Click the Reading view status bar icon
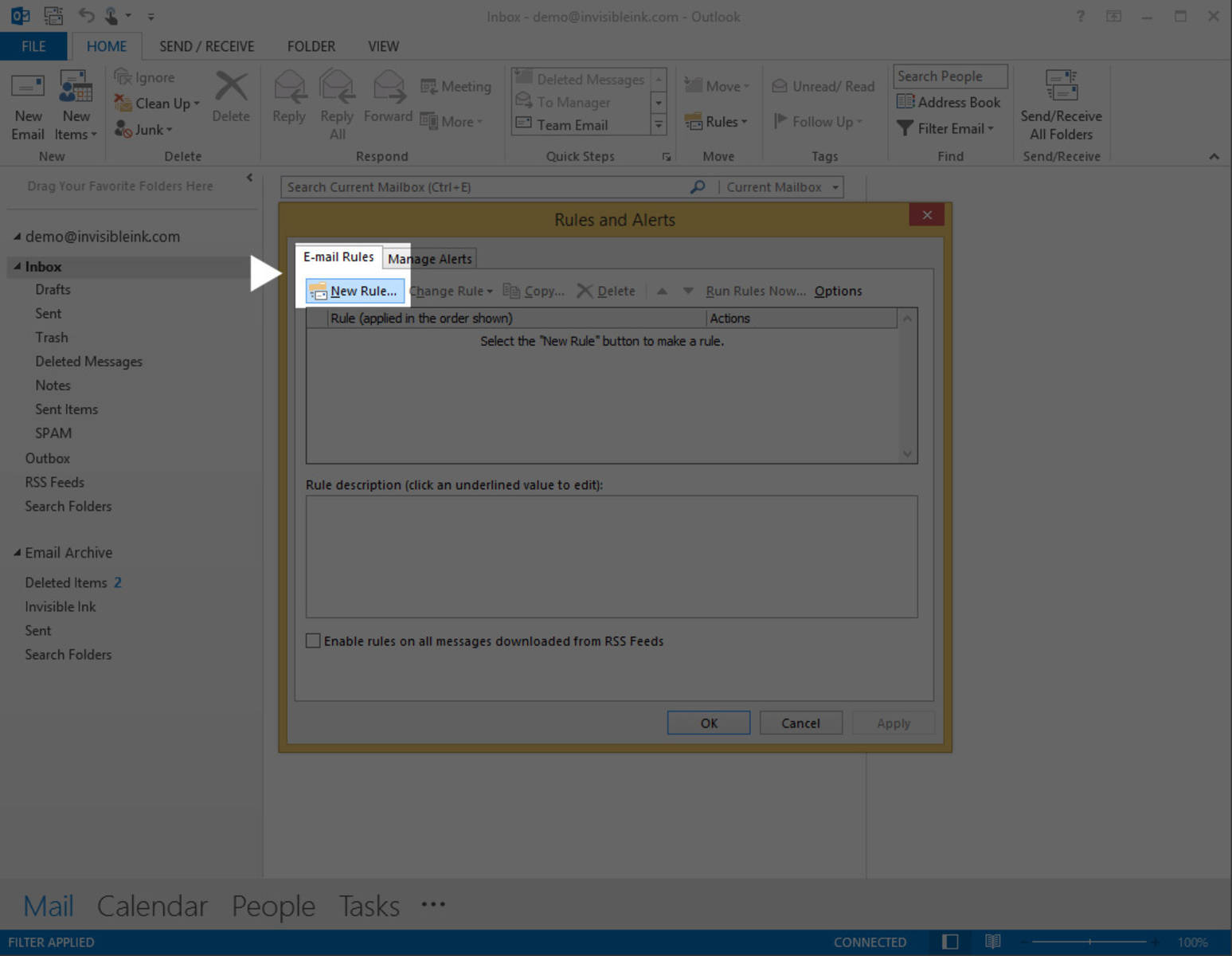Viewport: 1232px width, 956px height. [992, 942]
